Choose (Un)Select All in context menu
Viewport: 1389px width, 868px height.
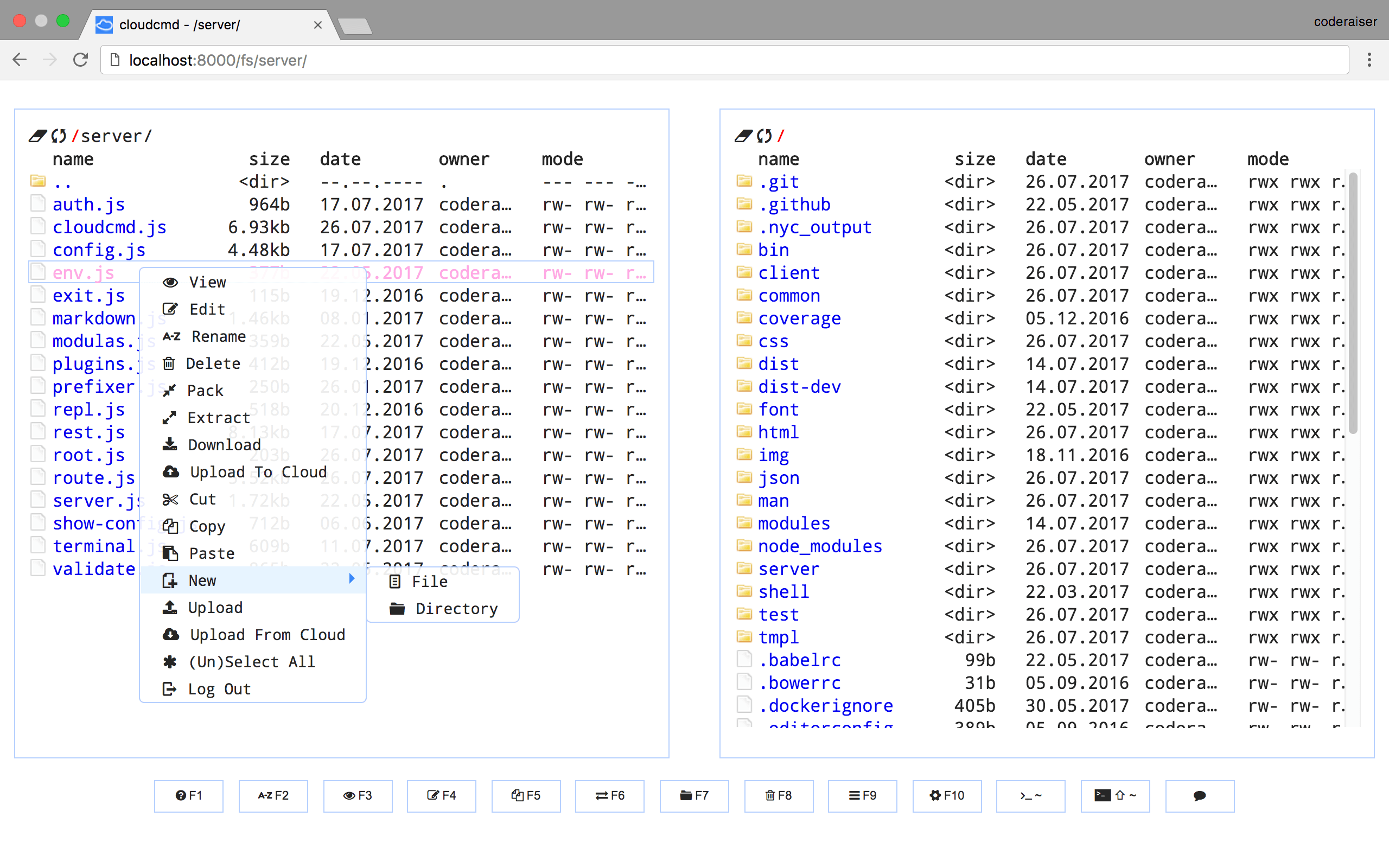click(251, 662)
